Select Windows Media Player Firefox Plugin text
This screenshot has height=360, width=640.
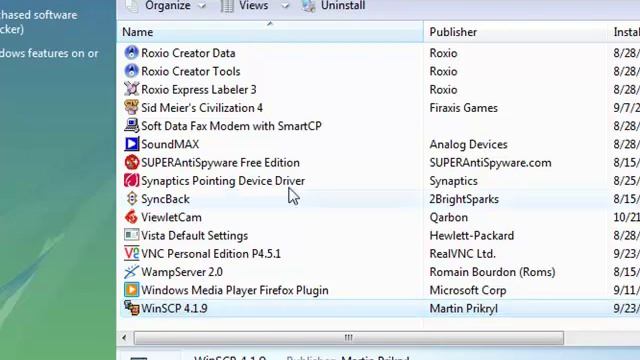(x=235, y=290)
